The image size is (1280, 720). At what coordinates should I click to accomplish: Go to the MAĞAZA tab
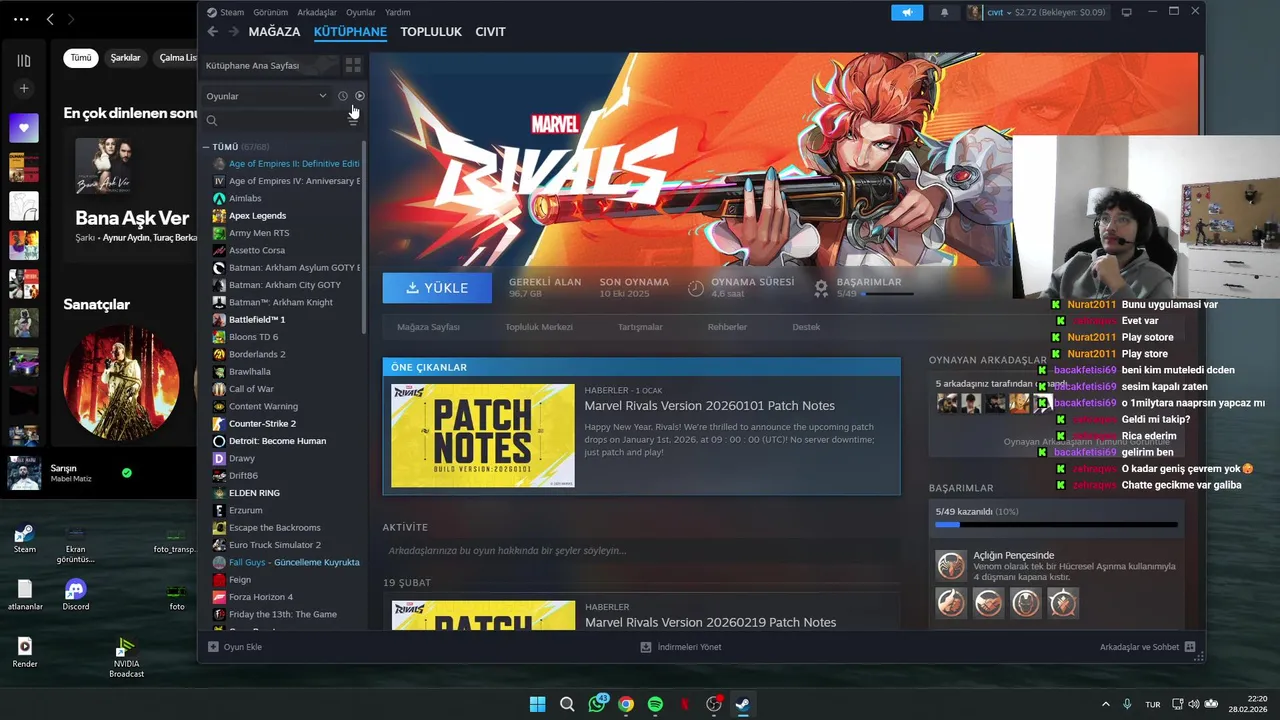tap(274, 32)
